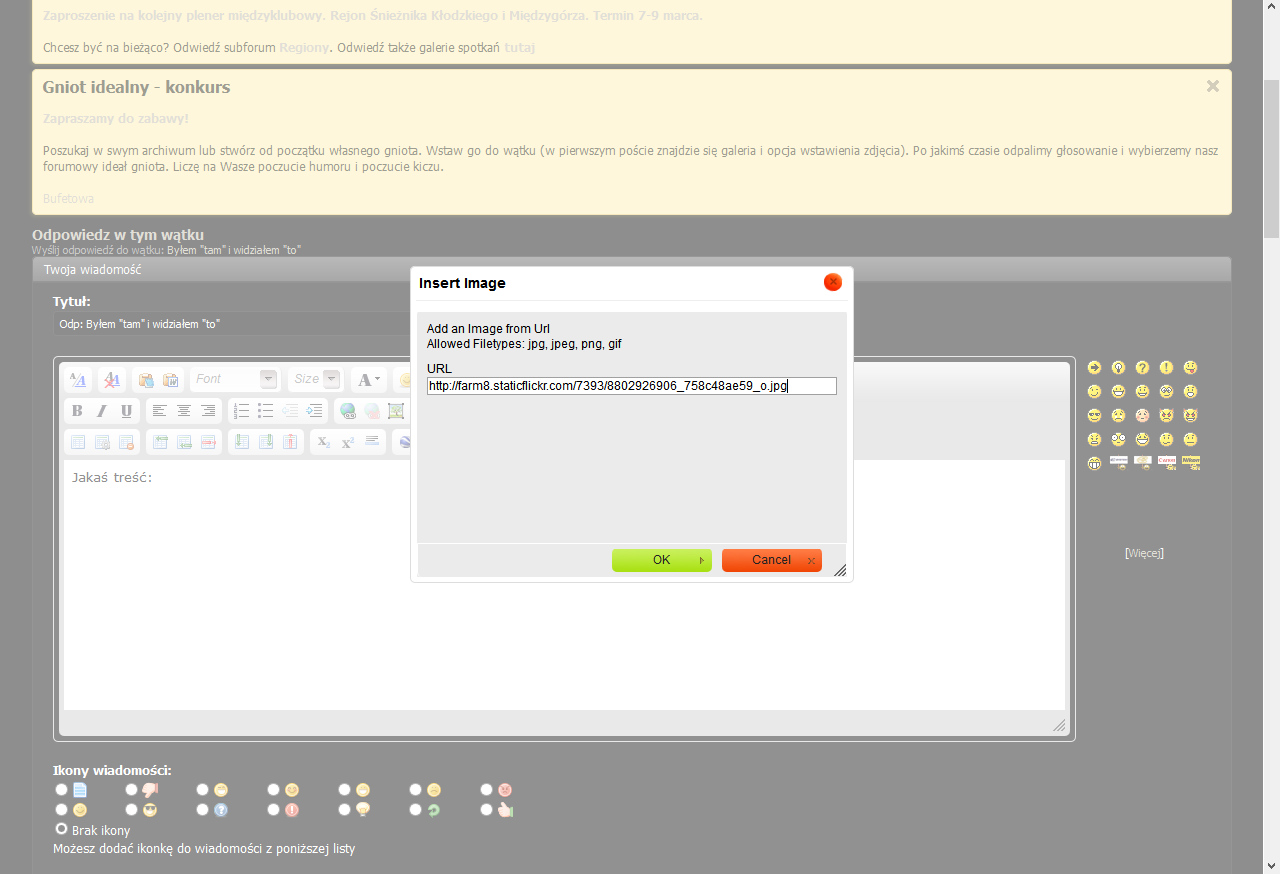
Task: Select the thumbs-down message icon radio
Action: (x=132, y=790)
